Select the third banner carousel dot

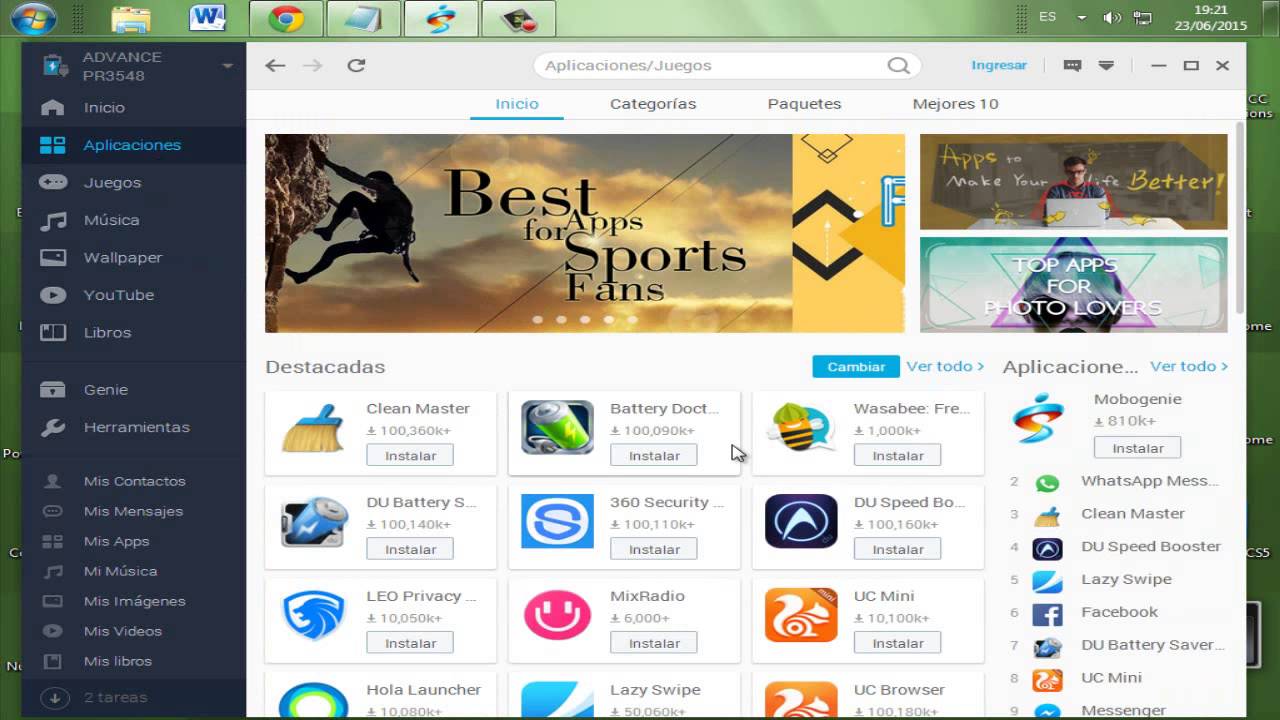coord(585,320)
